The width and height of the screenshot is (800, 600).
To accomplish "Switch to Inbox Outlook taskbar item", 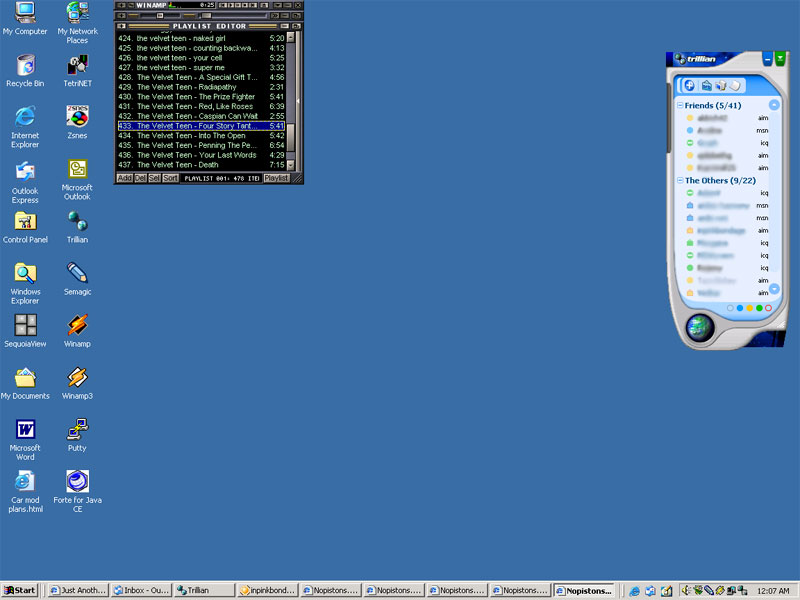I will [140, 591].
